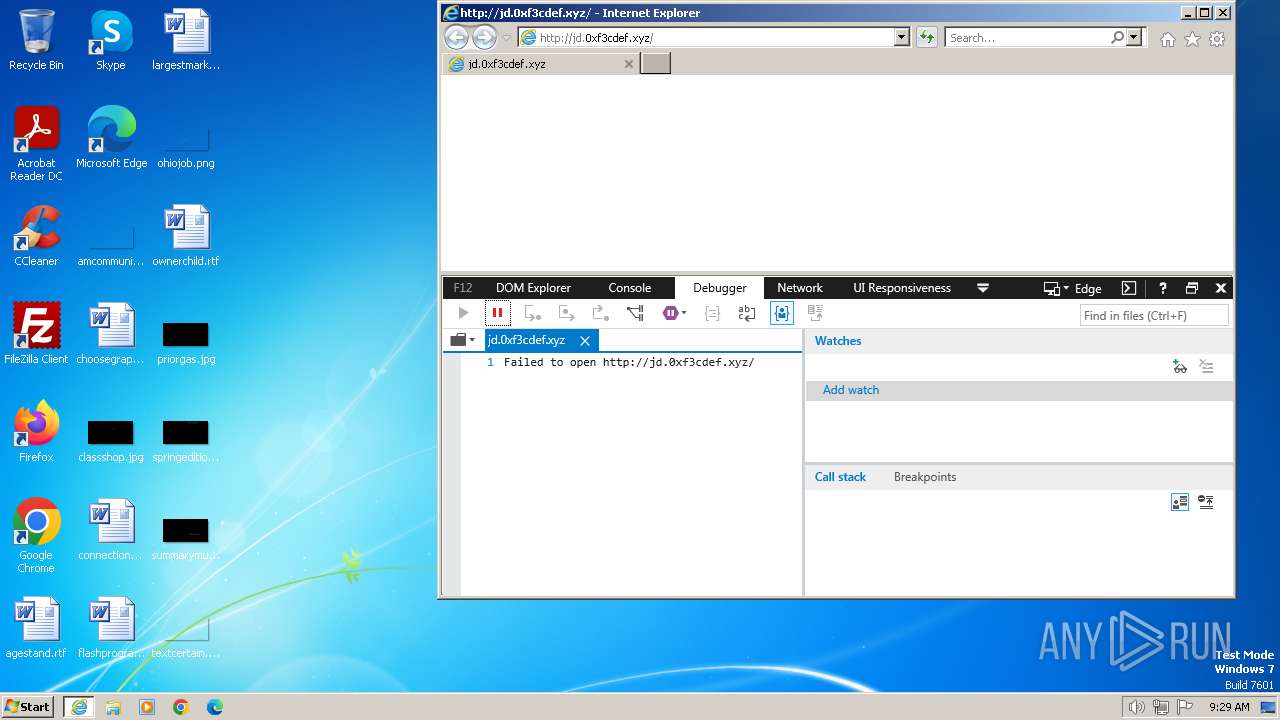1280x720 pixels.
Task: Click the IE address bar URL field
Action: [705, 38]
